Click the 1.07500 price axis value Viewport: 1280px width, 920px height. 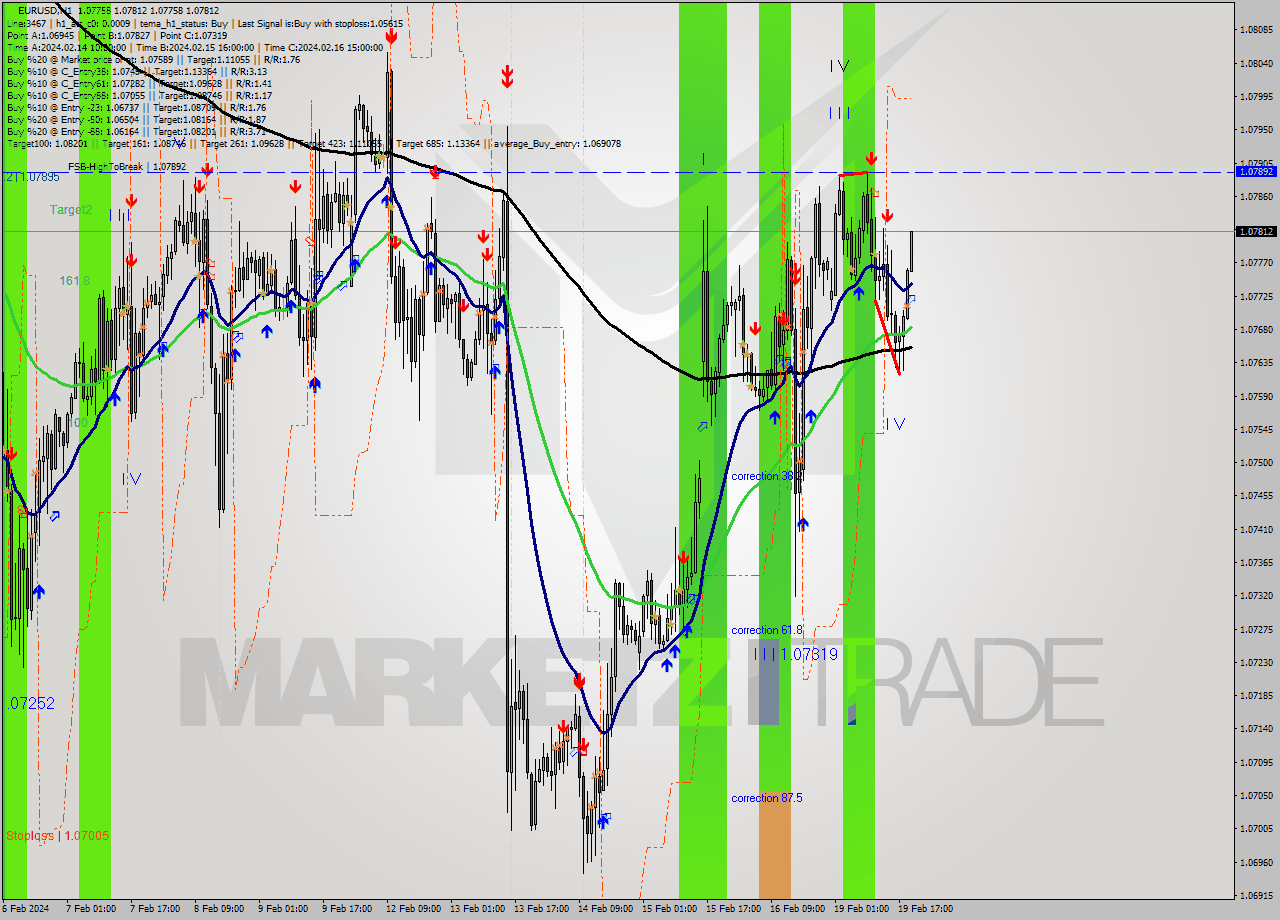(1256, 462)
